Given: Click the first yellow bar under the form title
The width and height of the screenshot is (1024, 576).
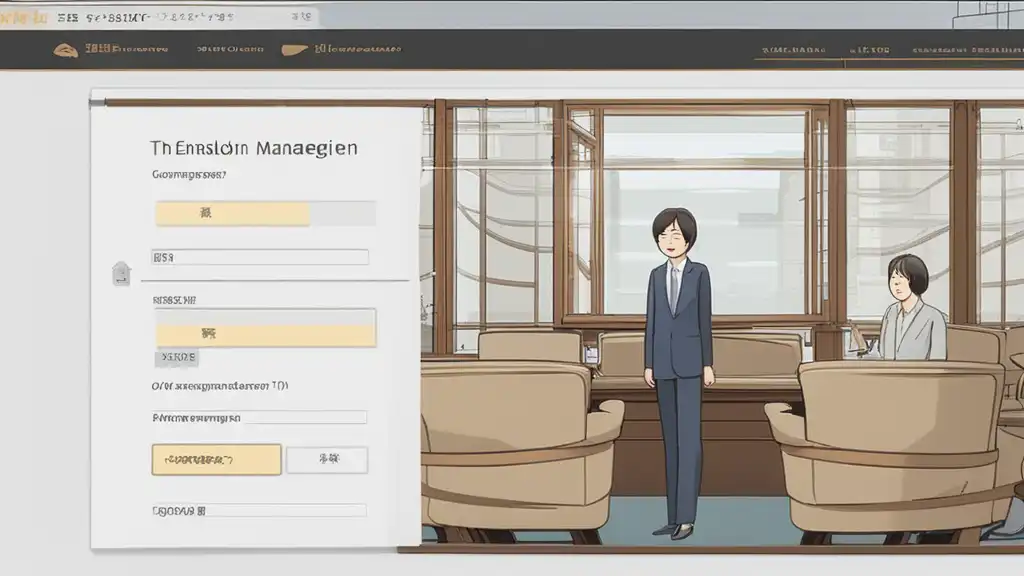Looking at the screenshot, I should tap(232, 214).
